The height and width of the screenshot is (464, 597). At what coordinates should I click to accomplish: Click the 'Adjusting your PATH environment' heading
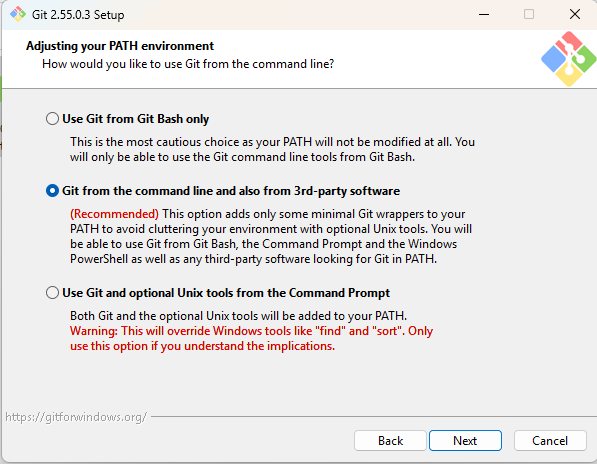120,46
